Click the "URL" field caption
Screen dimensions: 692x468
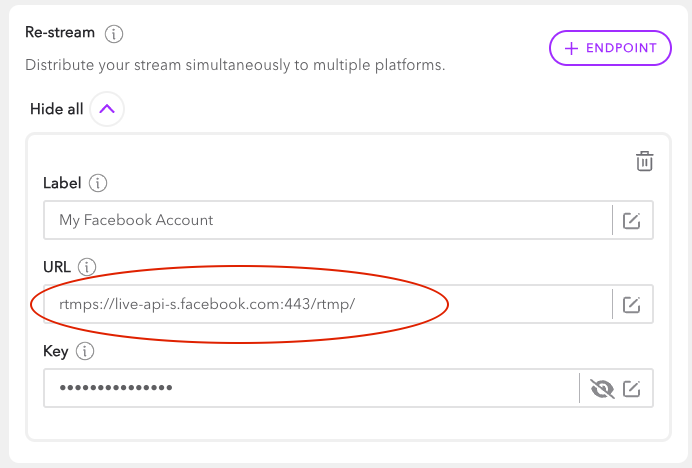click(x=57, y=267)
